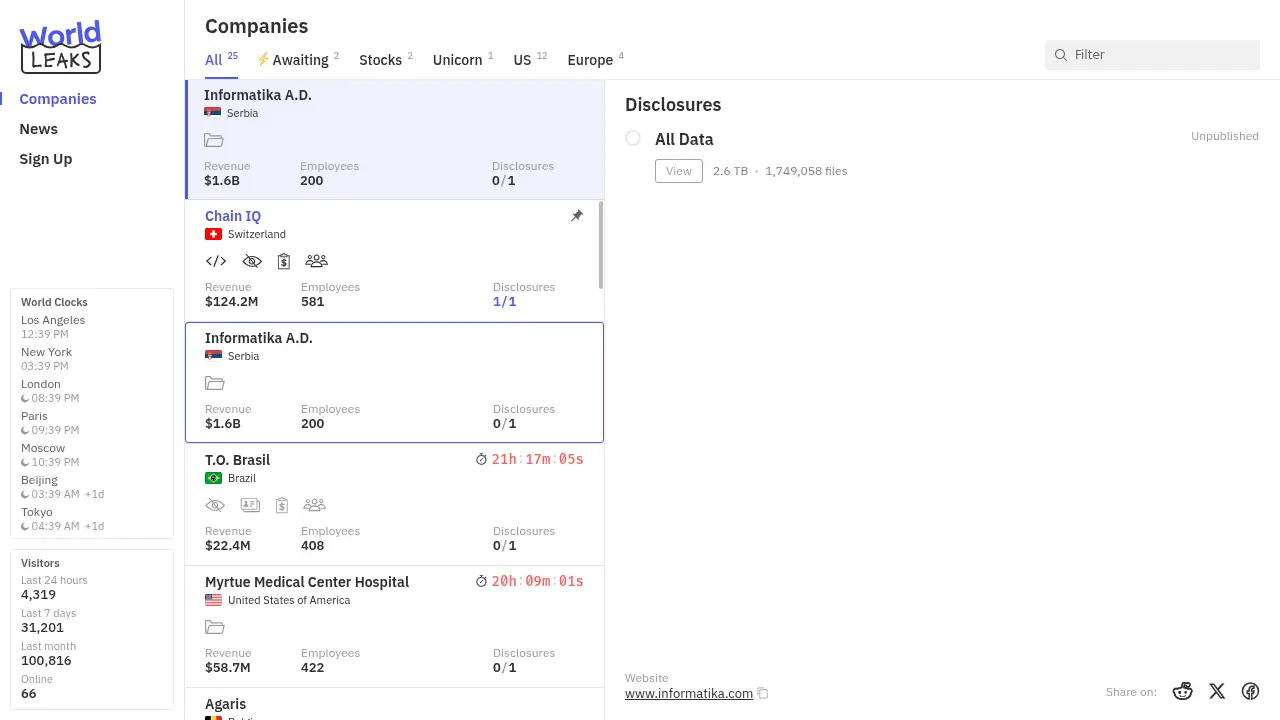
Task: Focus the Filter search field
Action: click(x=1160, y=55)
